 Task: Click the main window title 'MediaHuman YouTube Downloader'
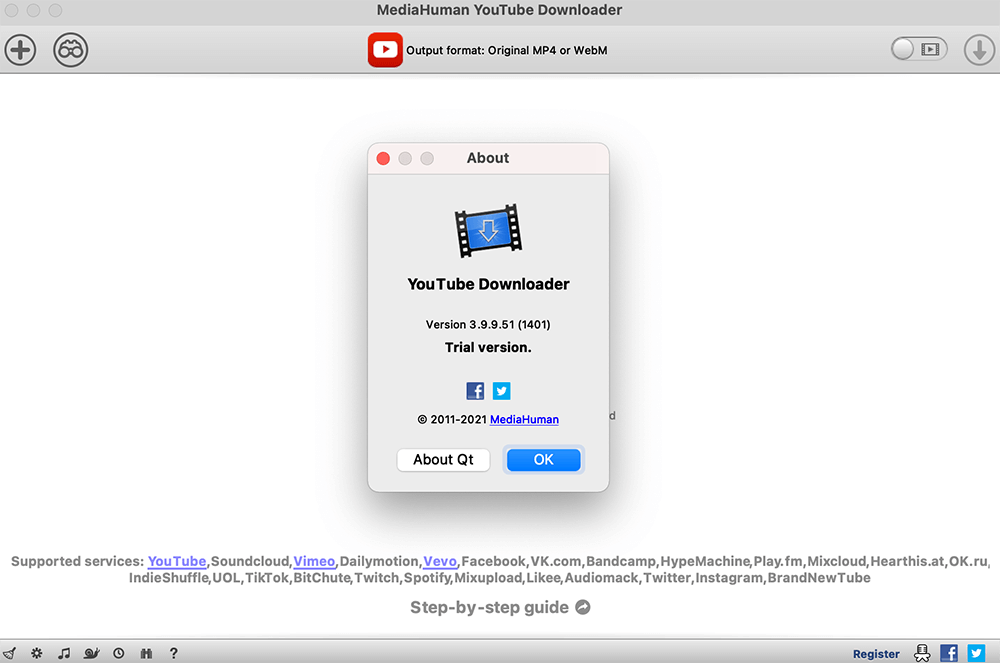(499, 10)
